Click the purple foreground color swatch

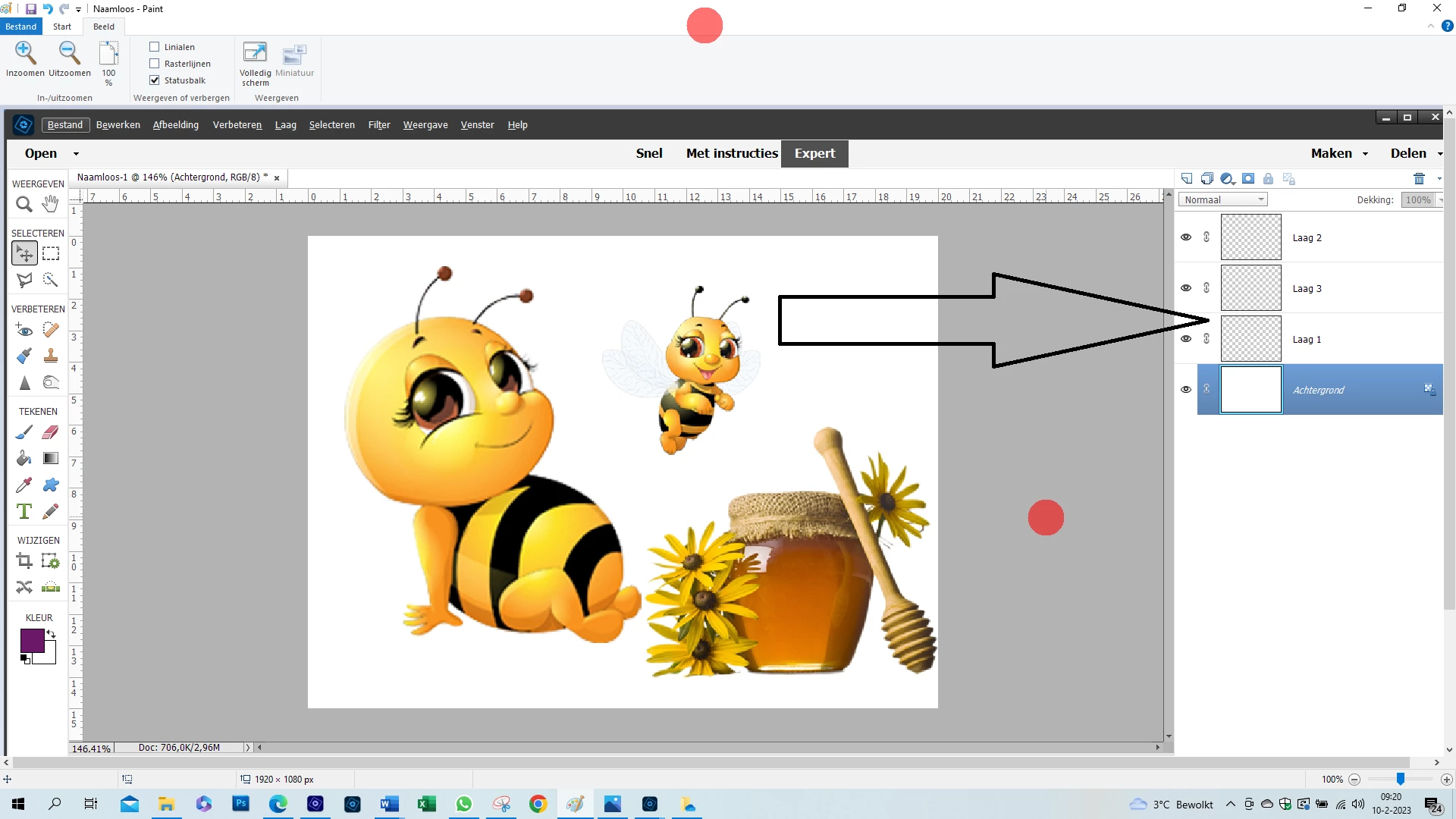click(32, 641)
